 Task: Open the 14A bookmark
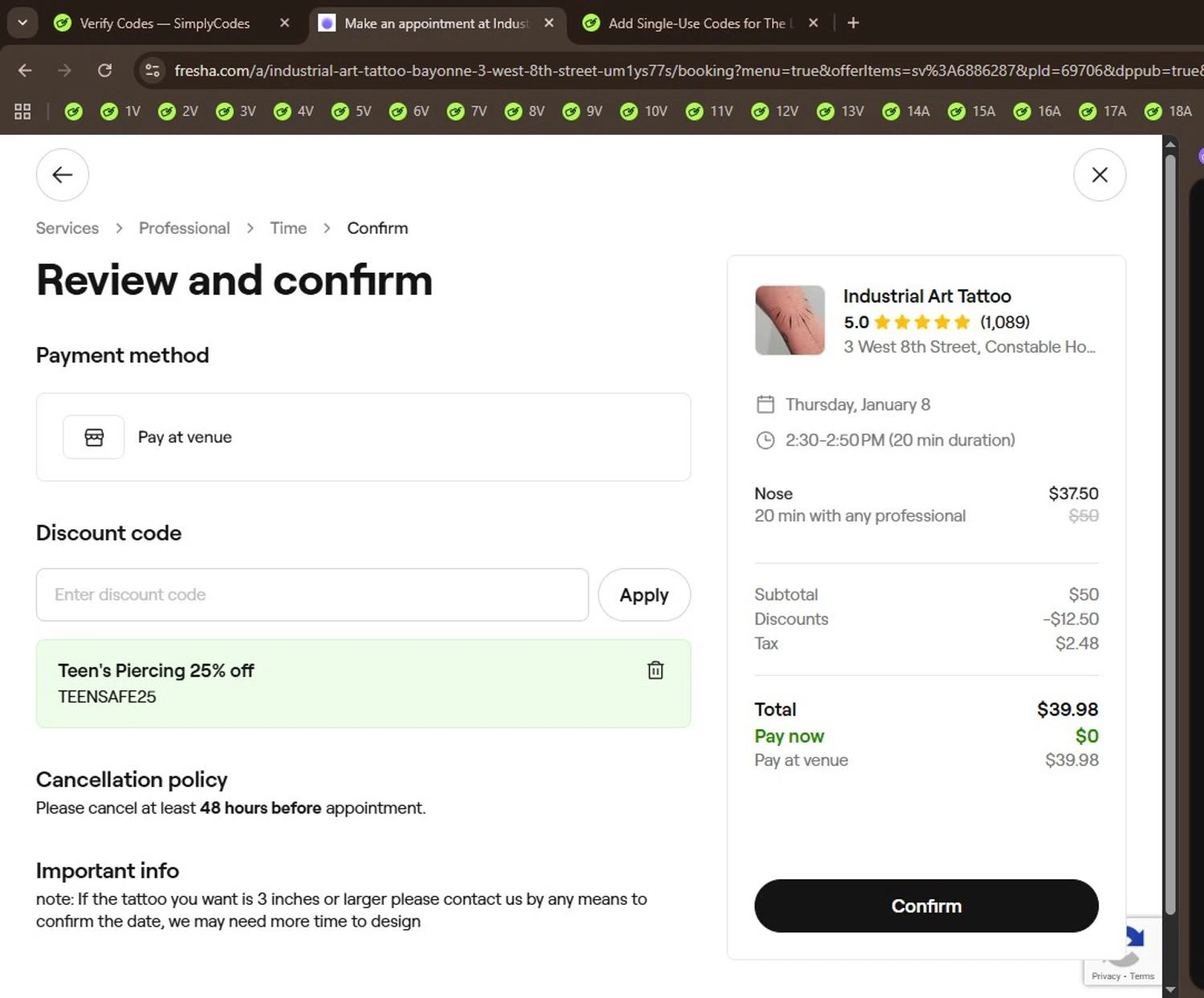(x=906, y=112)
